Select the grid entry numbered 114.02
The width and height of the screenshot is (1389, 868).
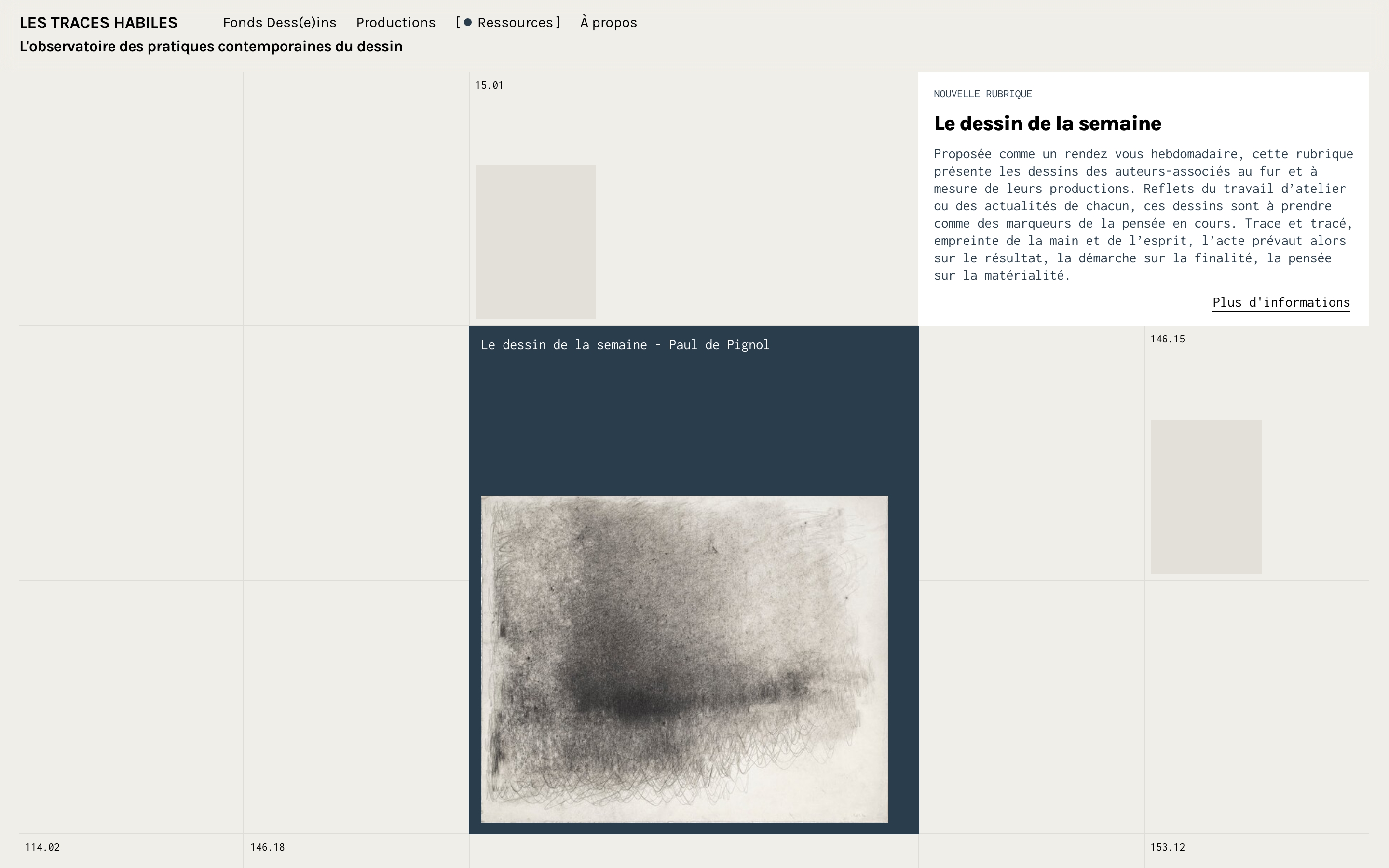coord(42,847)
